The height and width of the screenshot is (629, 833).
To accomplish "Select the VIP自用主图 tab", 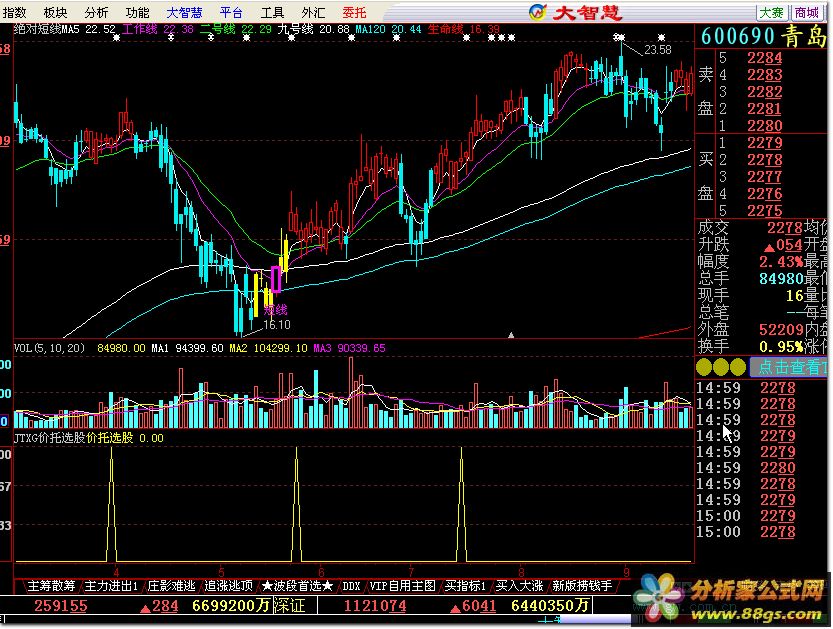I will coord(403,586).
